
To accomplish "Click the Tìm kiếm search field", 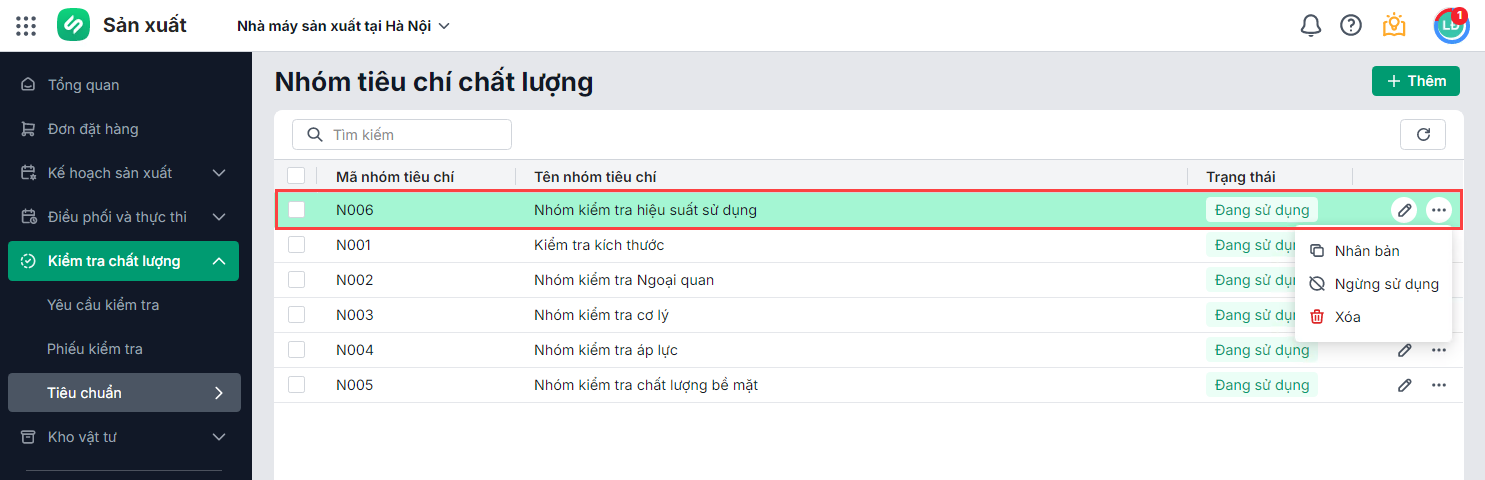I will click(x=410, y=134).
